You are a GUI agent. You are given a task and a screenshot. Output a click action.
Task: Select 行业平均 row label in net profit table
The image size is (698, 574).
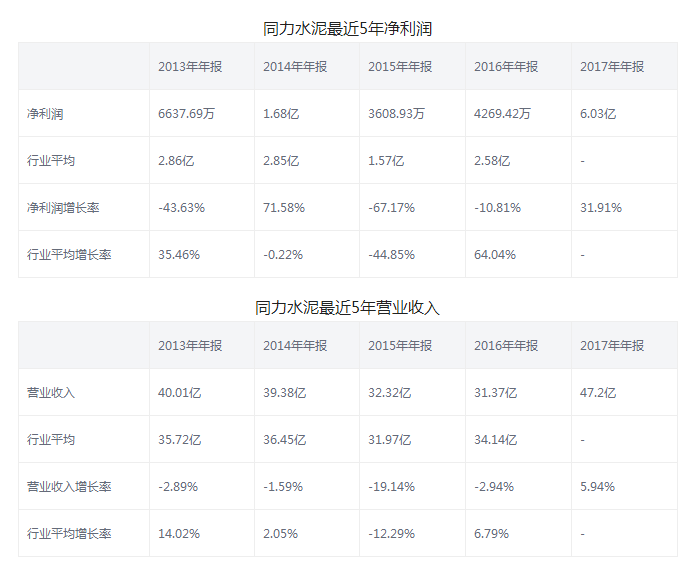pyautogui.click(x=51, y=161)
